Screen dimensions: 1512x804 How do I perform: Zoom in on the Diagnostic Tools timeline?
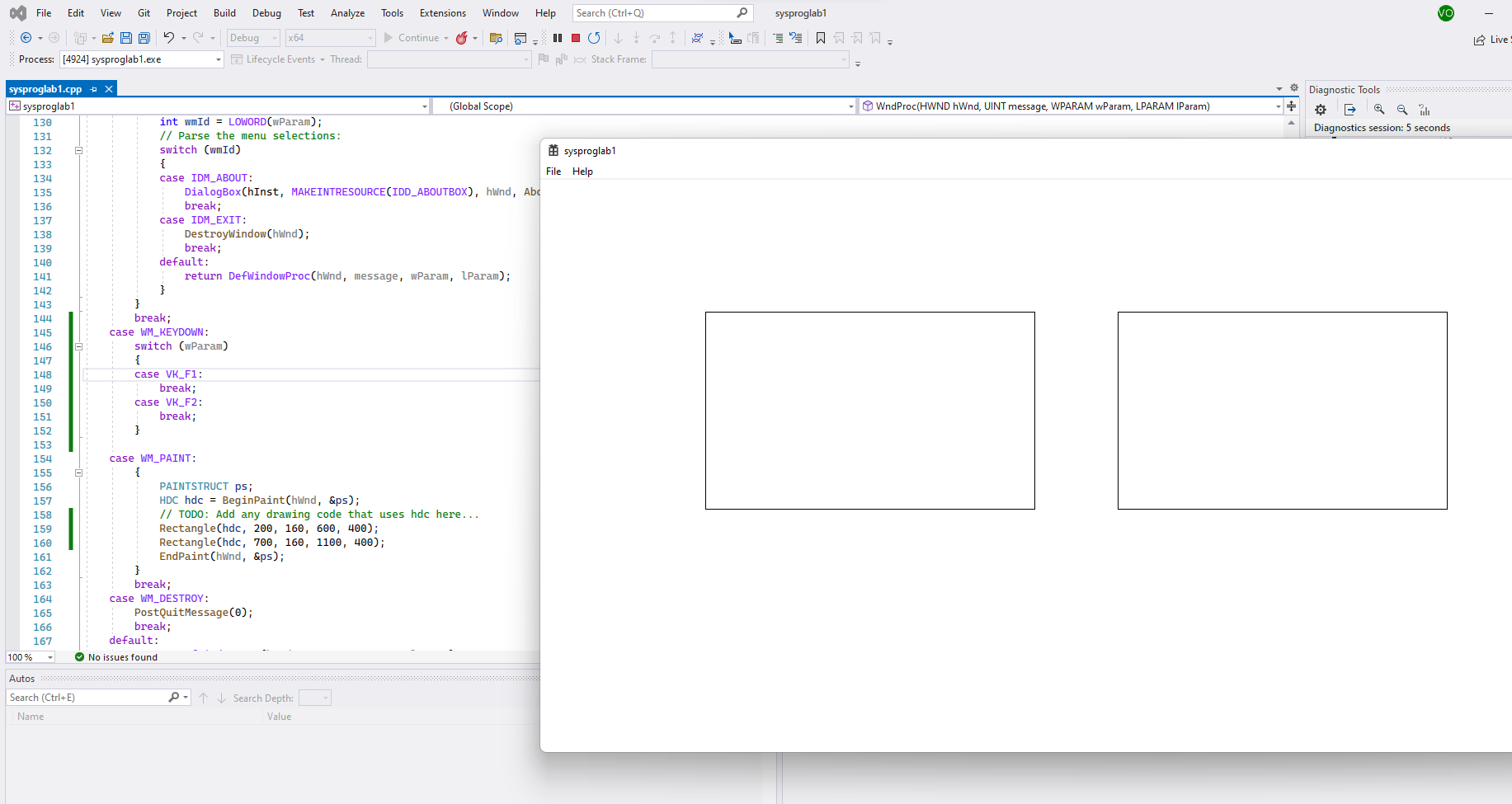point(1379,110)
